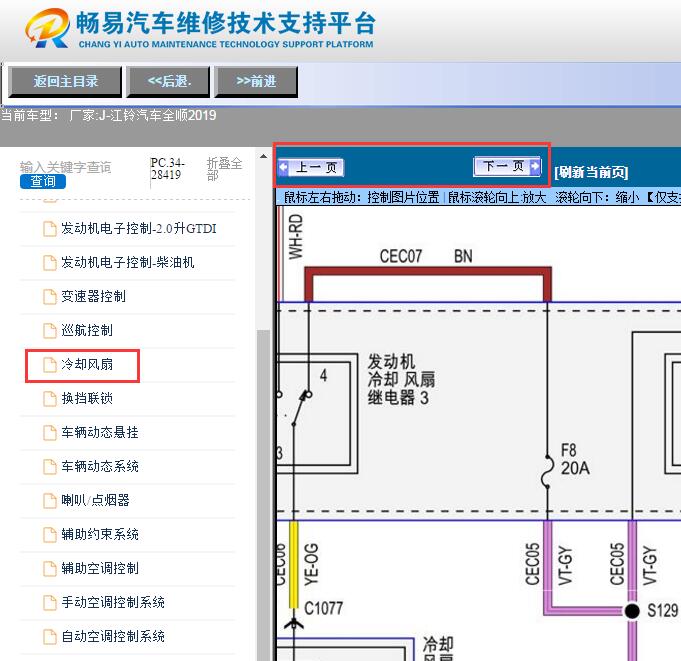Image resolution: width=681 pixels, height=661 pixels.
Task: Click the WH-RD wire label
Action: click(x=296, y=237)
